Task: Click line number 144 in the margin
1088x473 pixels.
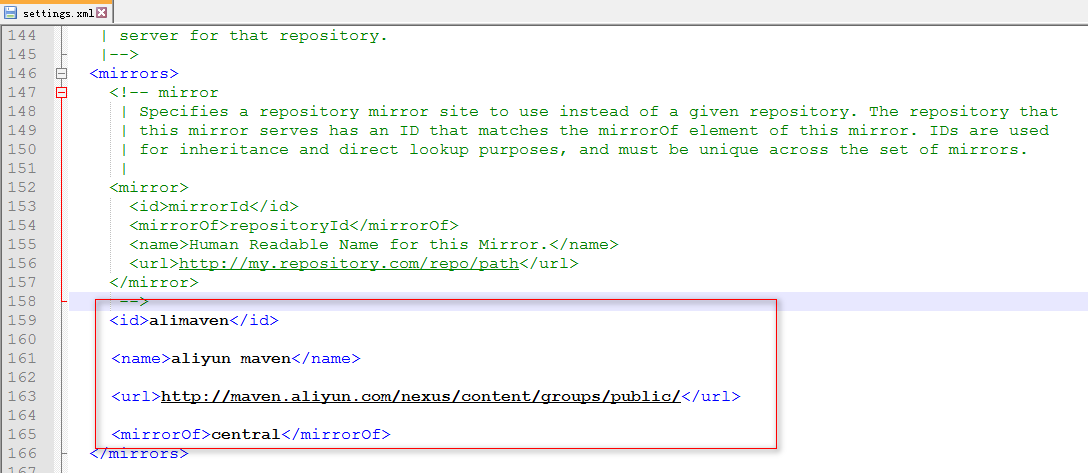Action: (22, 35)
